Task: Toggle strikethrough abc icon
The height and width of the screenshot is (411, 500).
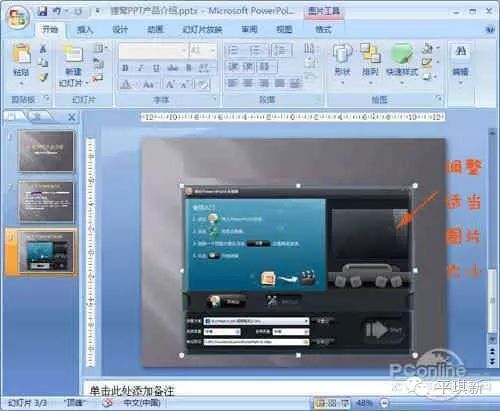Action: (x=173, y=68)
